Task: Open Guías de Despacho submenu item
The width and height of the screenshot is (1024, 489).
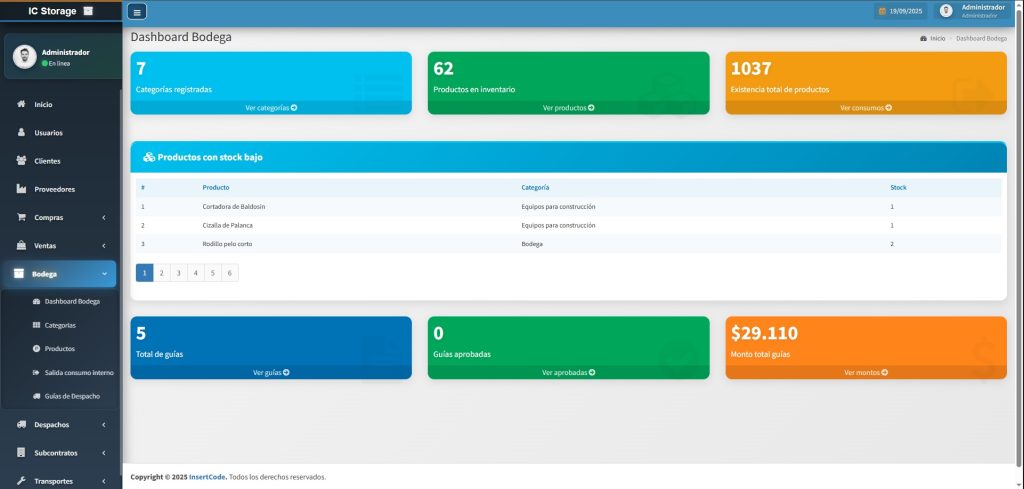Action: [x=73, y=397]
